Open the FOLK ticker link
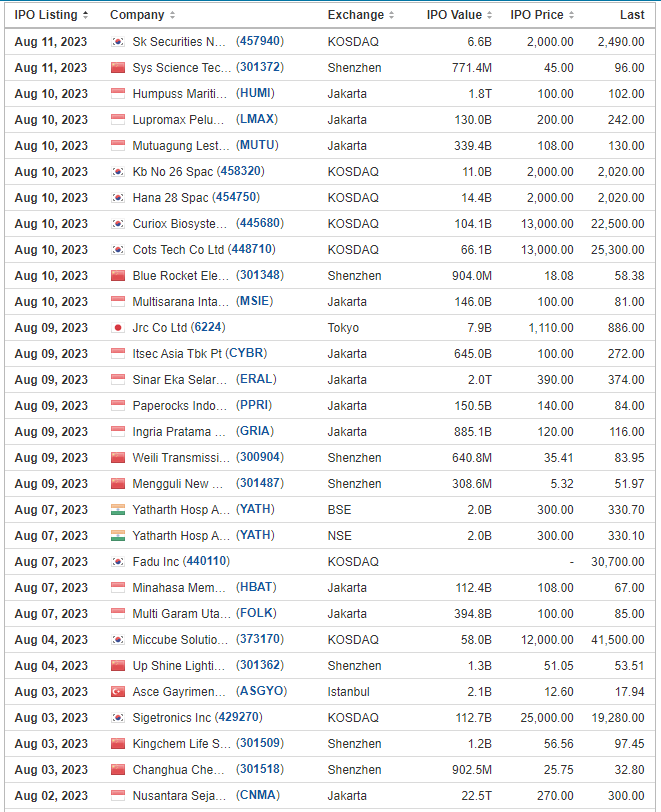Viewport: 661px width, 812px height. (x=256, y=613)
